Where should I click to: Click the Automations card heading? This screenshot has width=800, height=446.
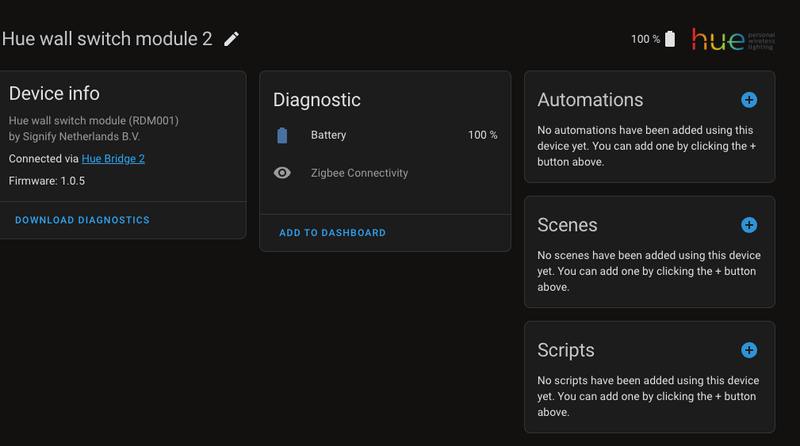[x=590, y=100]
